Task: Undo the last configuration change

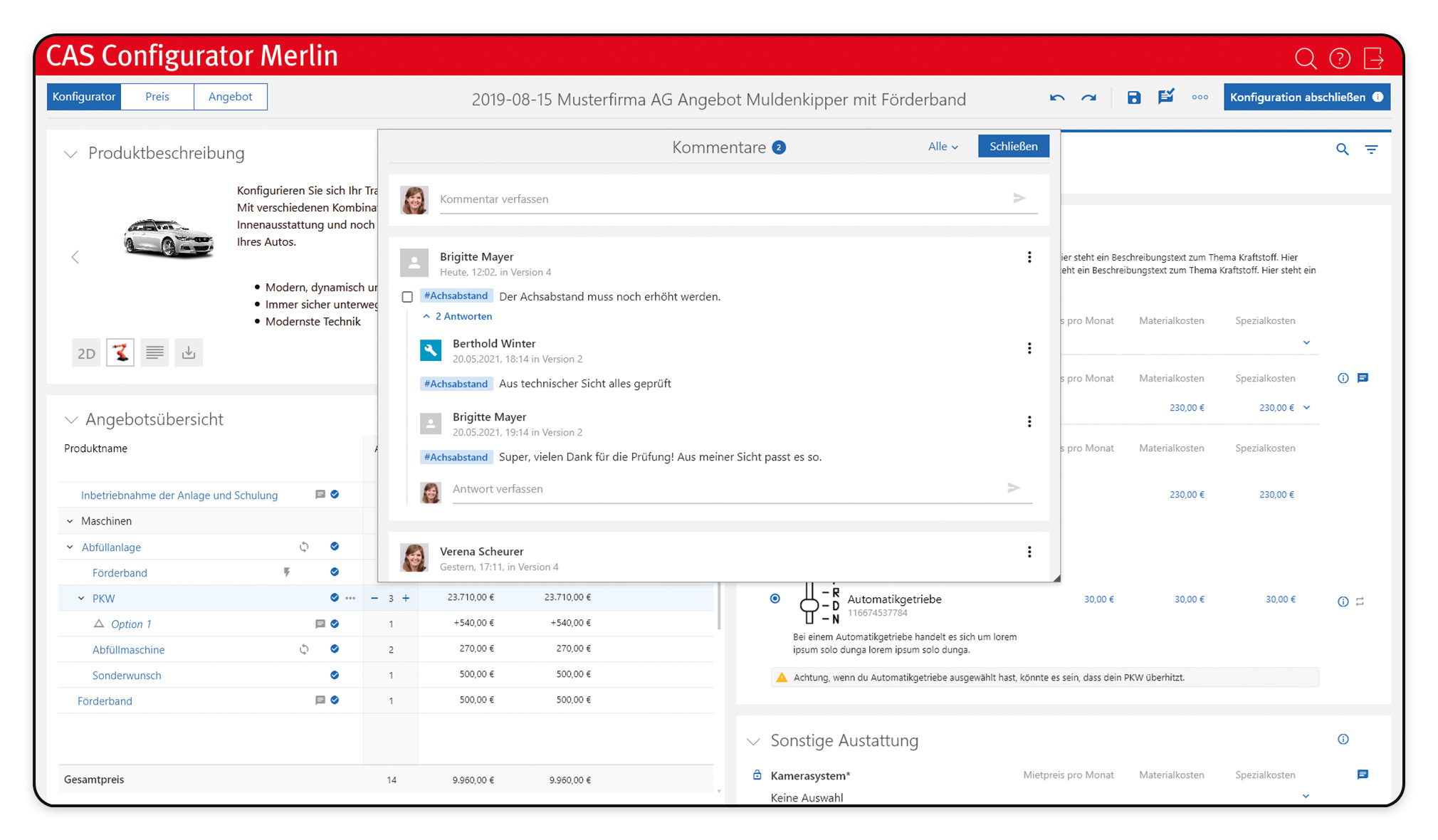Action: pos(1057,98)
